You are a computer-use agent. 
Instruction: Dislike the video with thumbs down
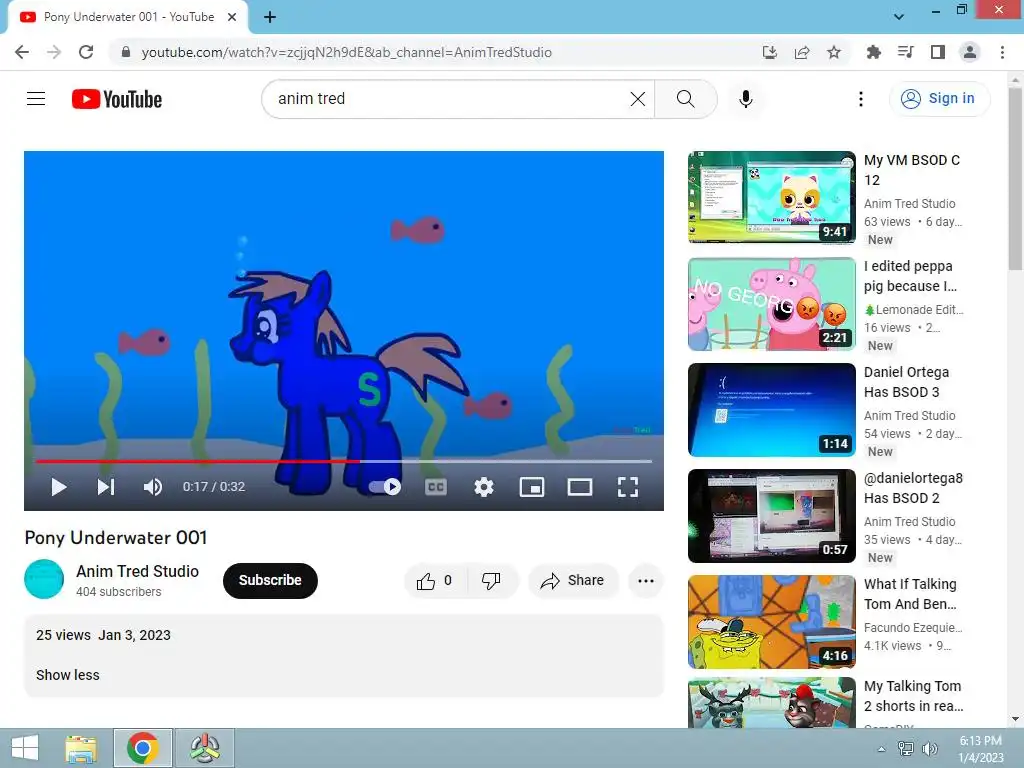pyautogui.click(x=491, y=581)
